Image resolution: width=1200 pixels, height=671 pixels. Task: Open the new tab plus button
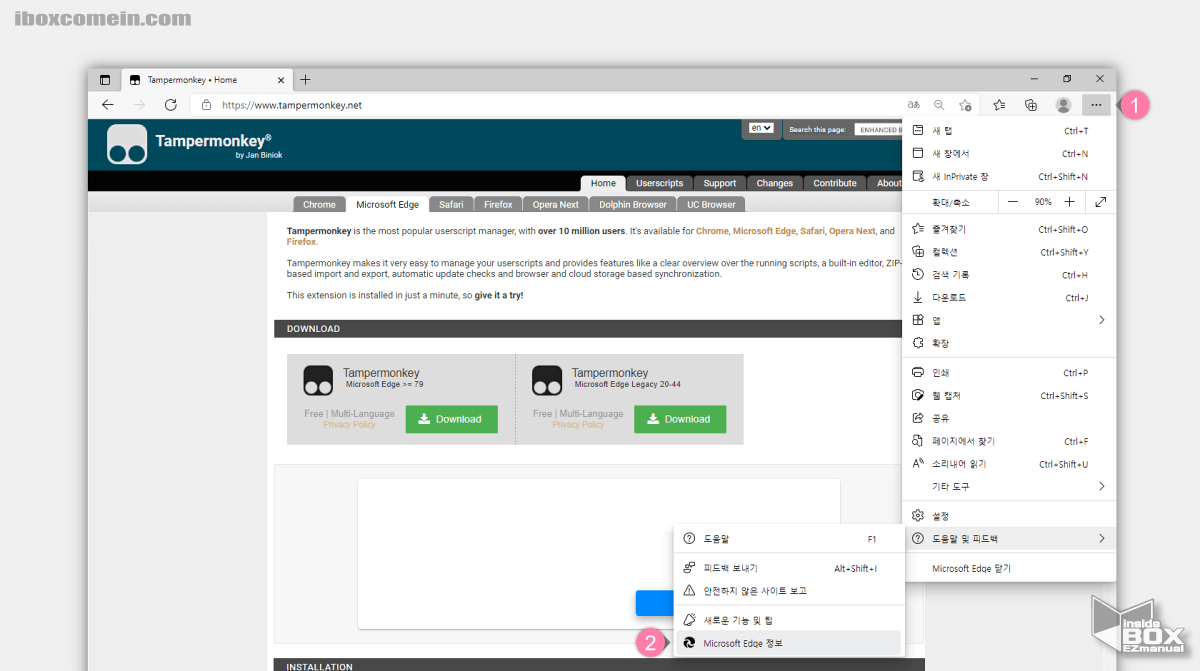click(306, 80)
